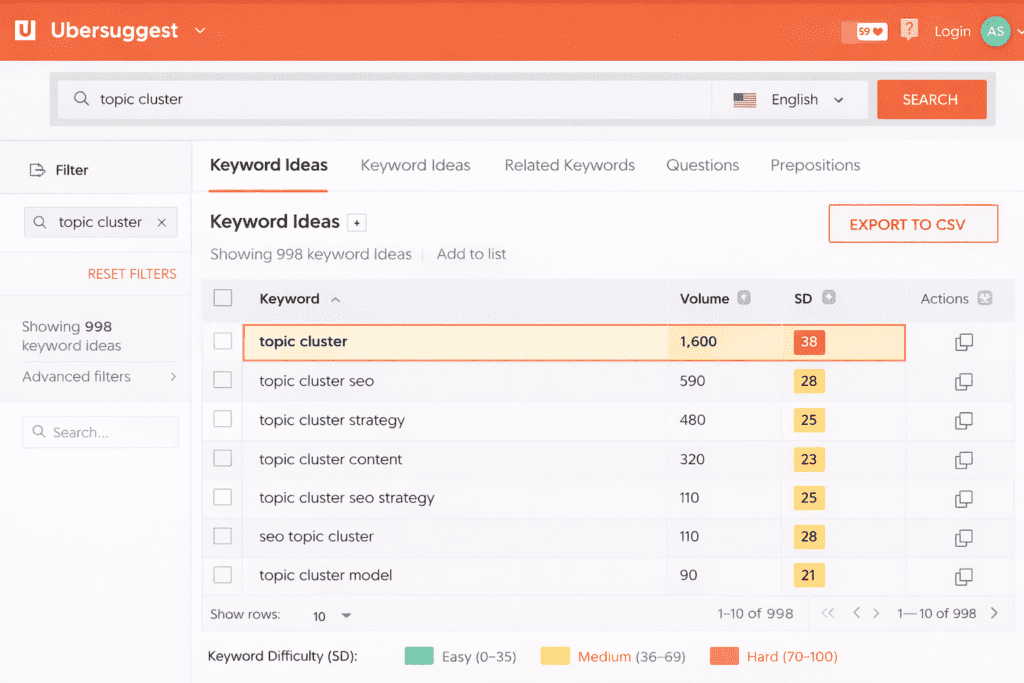
Task: Sort by Volume column icon
Action: click(x=744, y=298)
